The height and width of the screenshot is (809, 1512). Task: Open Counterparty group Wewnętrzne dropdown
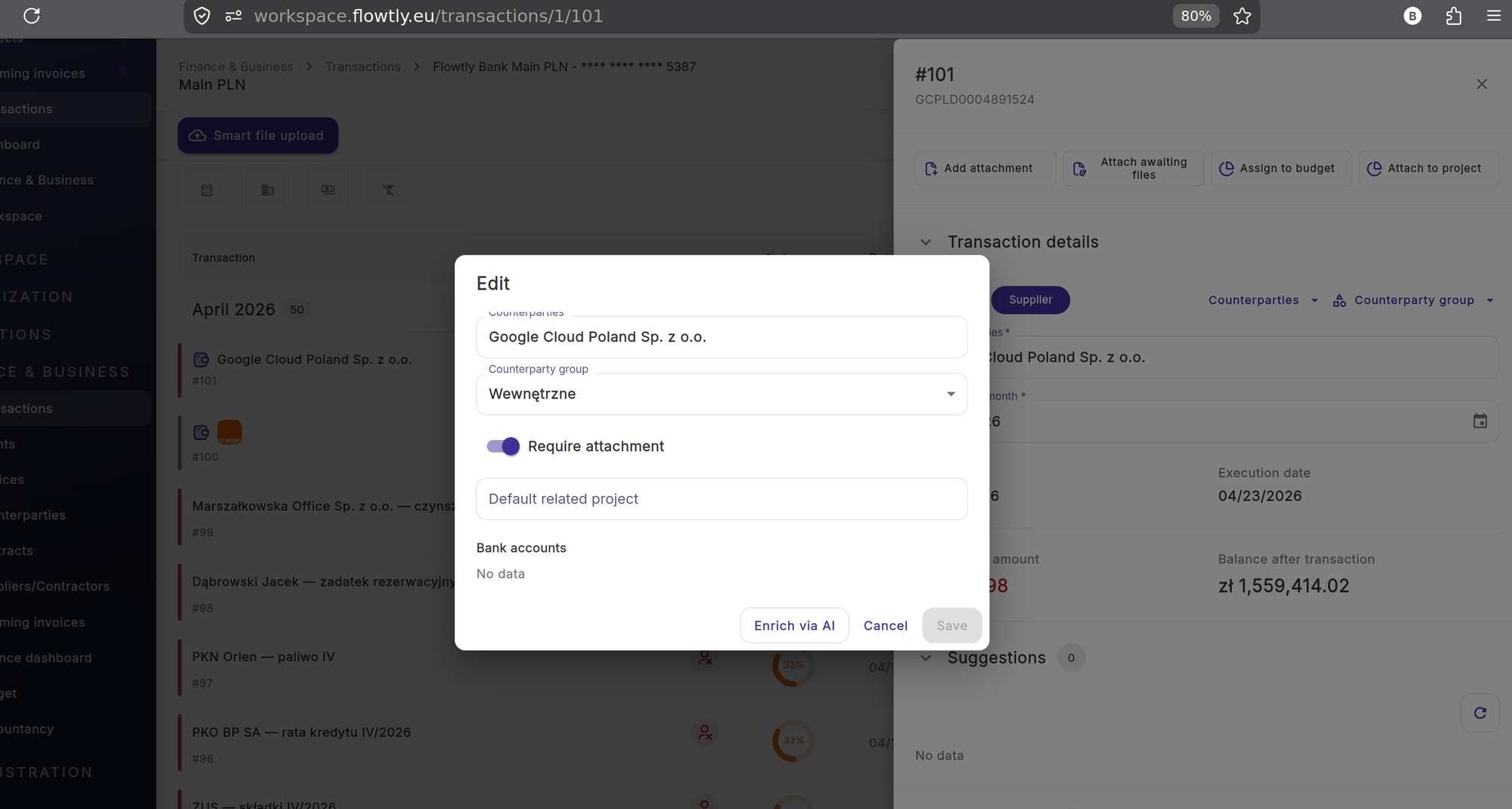722,394
